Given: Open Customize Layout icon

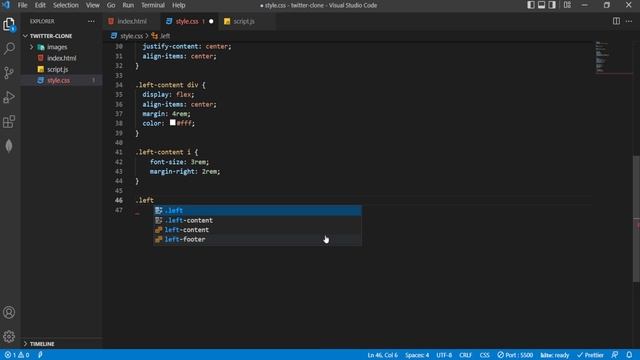Looking at the screenshot, I should coord(567,5).
